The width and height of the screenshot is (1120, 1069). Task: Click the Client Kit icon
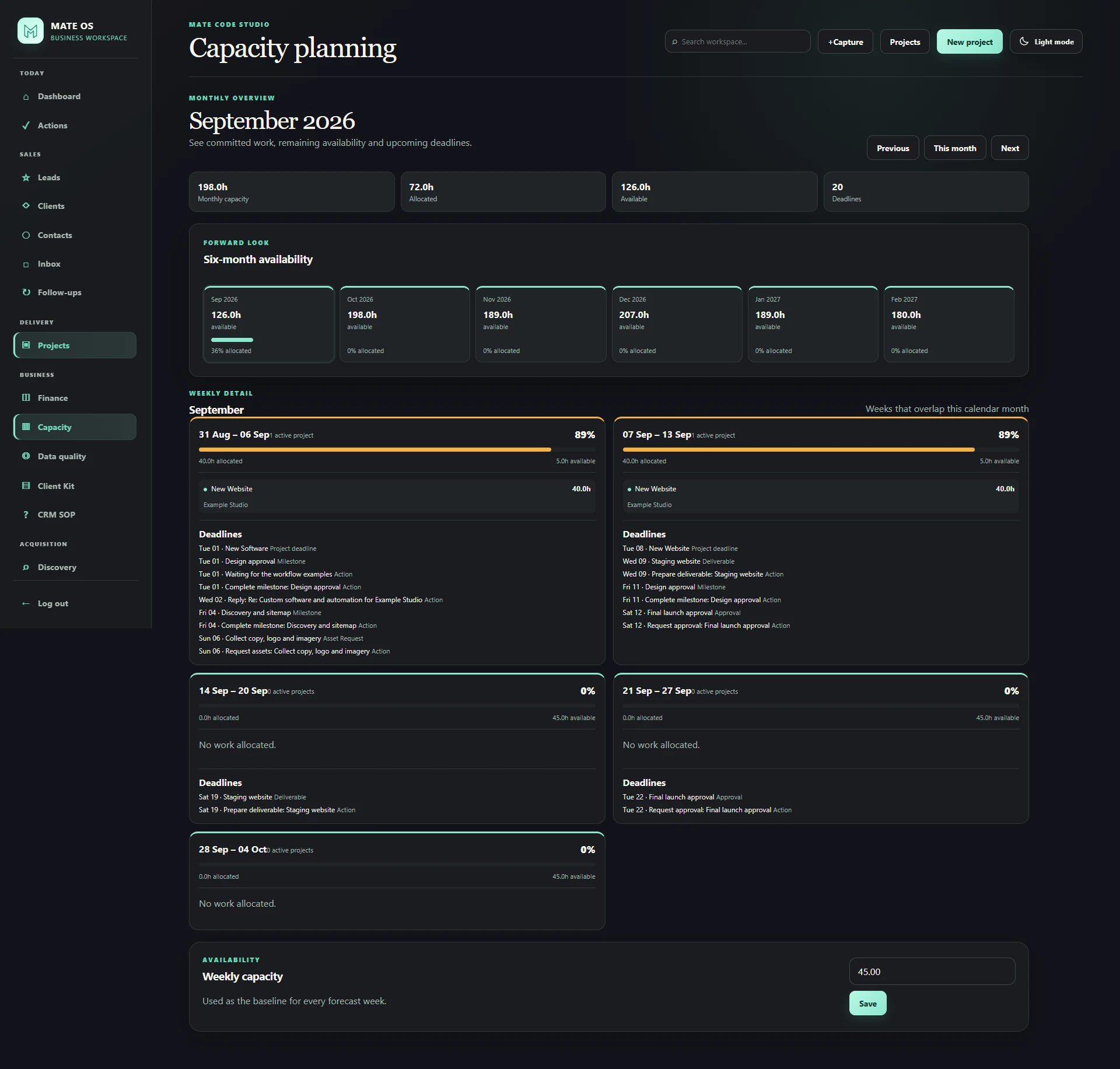click(x=26, y=486)
